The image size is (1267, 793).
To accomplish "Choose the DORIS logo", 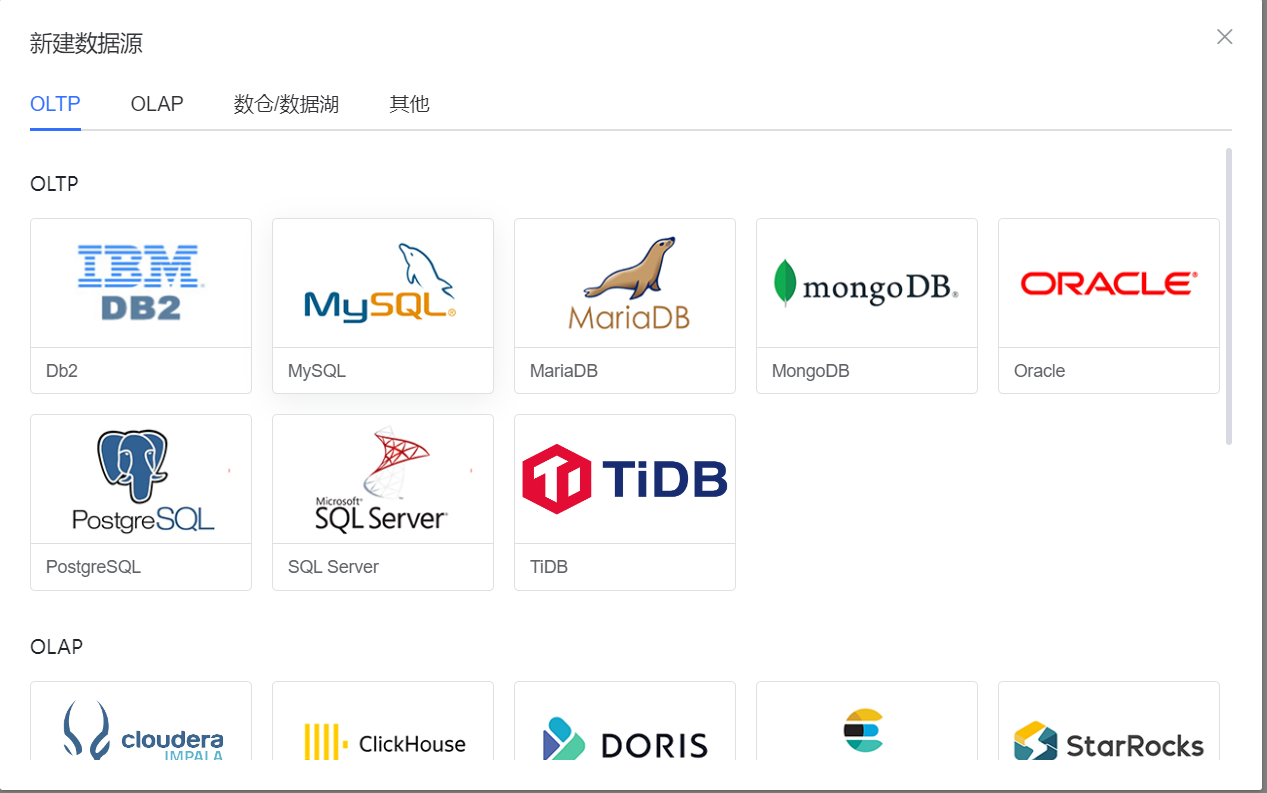I will pyautogui.click(x=625, y=741).
